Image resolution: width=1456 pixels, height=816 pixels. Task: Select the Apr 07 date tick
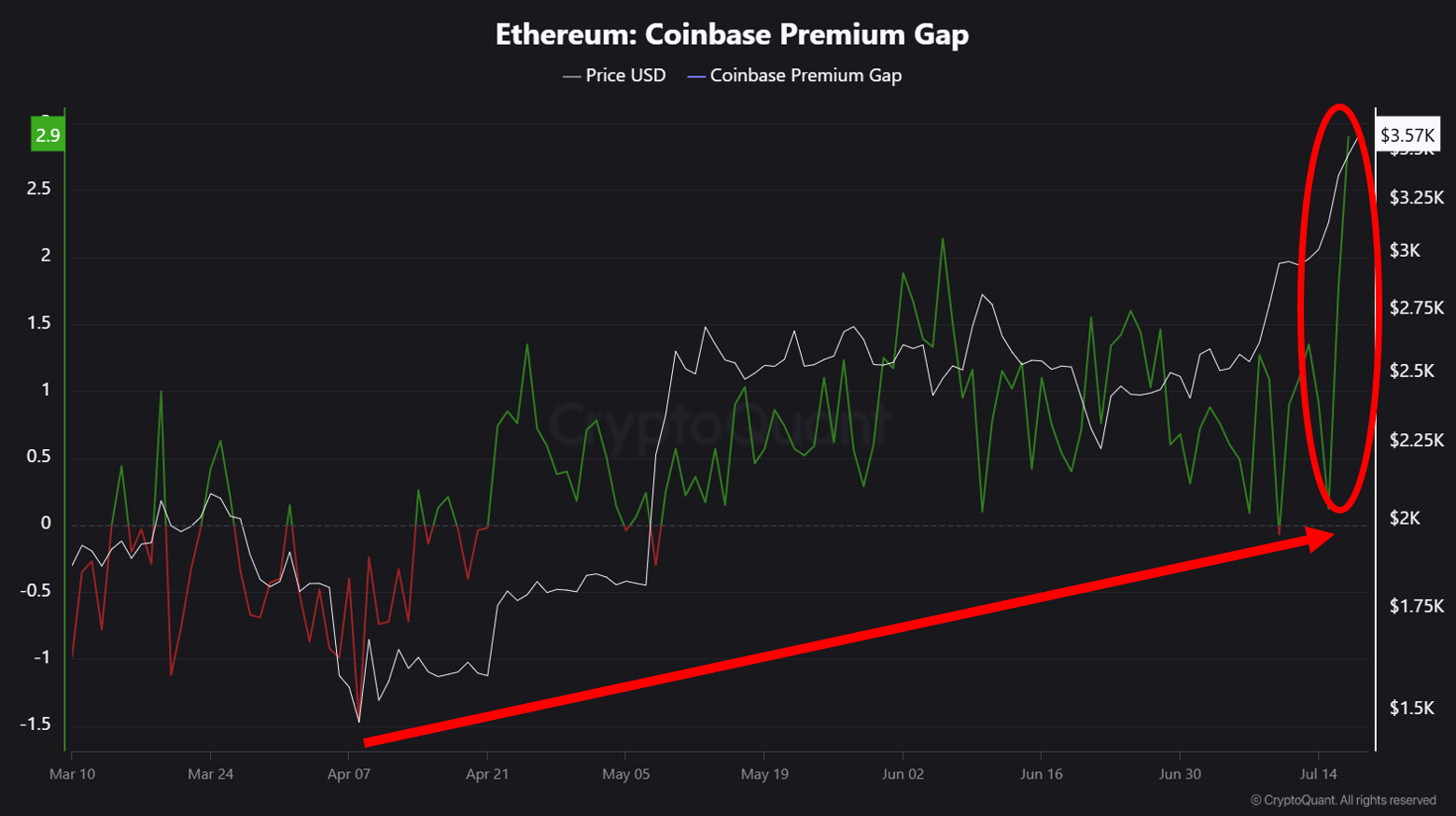[x=349, y=774]
